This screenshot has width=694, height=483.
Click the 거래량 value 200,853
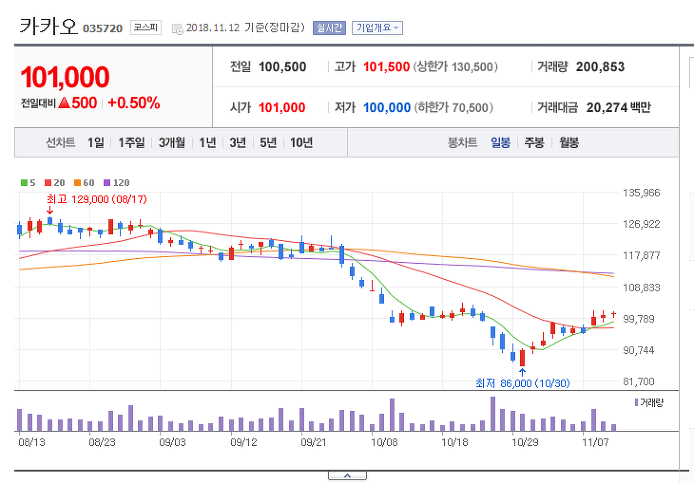pyautogui.click(x=600, y=67)
